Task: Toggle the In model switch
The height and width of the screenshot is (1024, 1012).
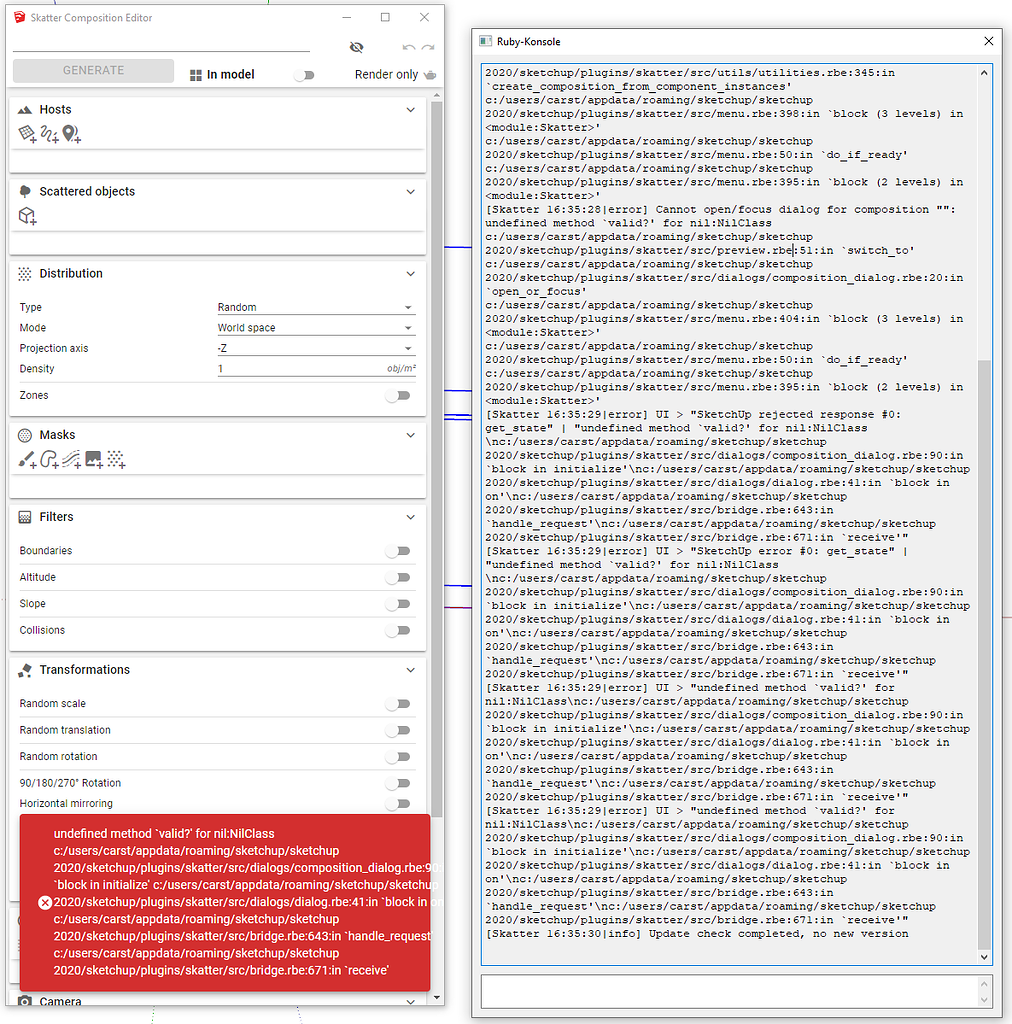Action: tap(305, 73)
